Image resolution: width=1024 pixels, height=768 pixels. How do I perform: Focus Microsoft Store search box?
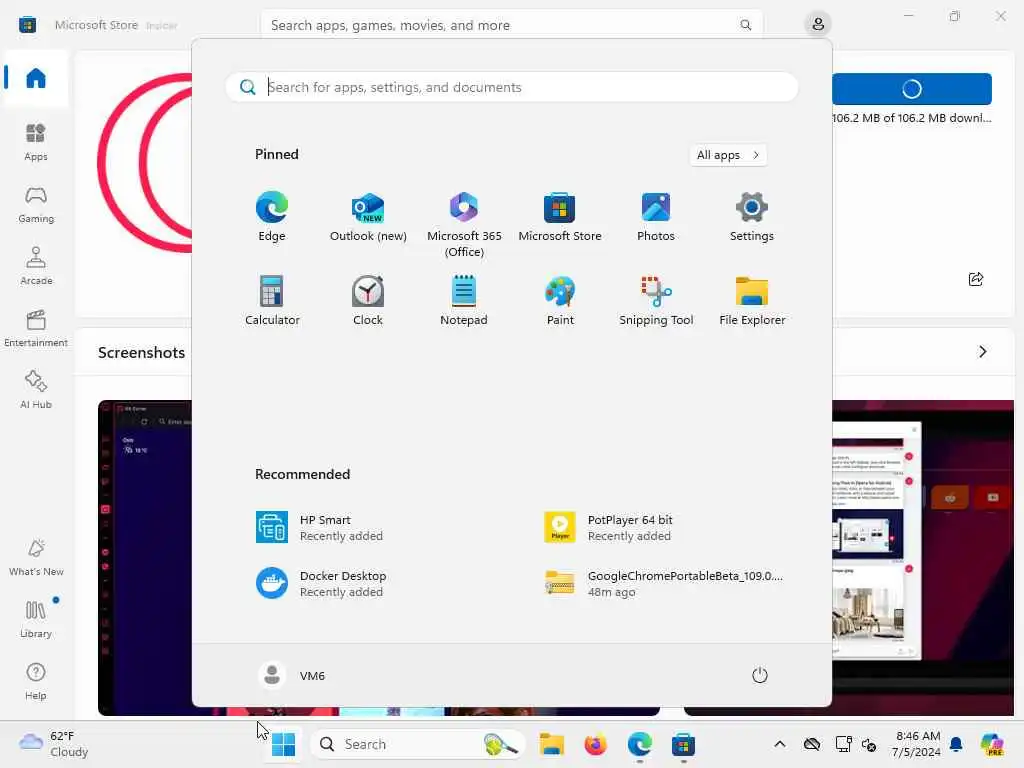[511, 25]
